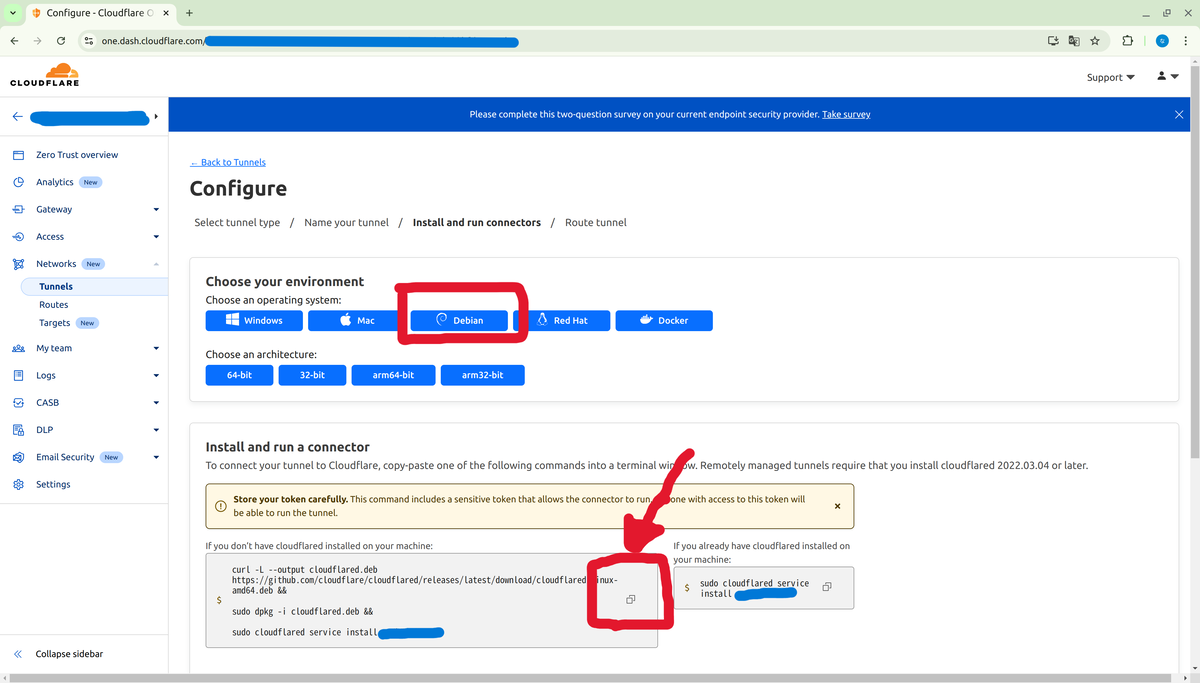Open the tab search dropdown arrow

pos(12,13)
